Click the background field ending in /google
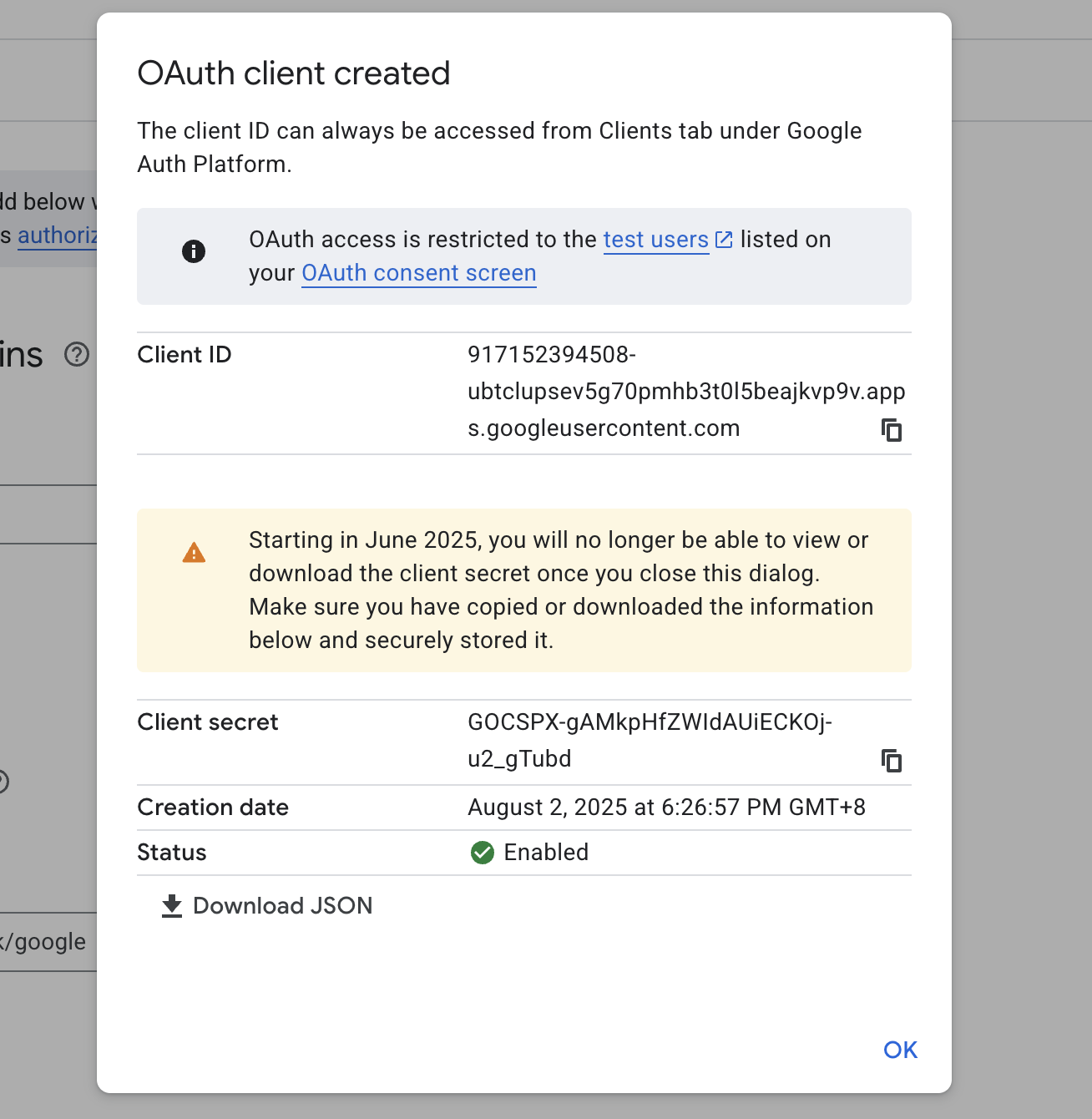Viewport: 1092px width, 1119px height. [x=48, y=942]
